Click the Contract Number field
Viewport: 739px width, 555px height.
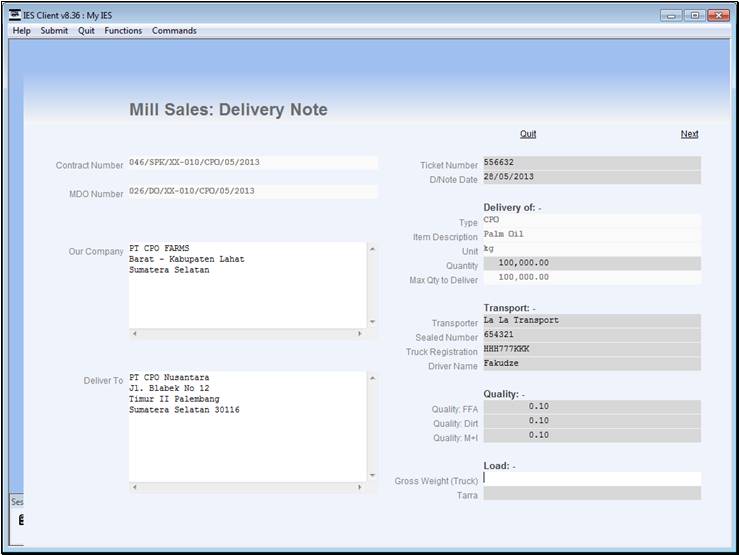click(253, 163)
